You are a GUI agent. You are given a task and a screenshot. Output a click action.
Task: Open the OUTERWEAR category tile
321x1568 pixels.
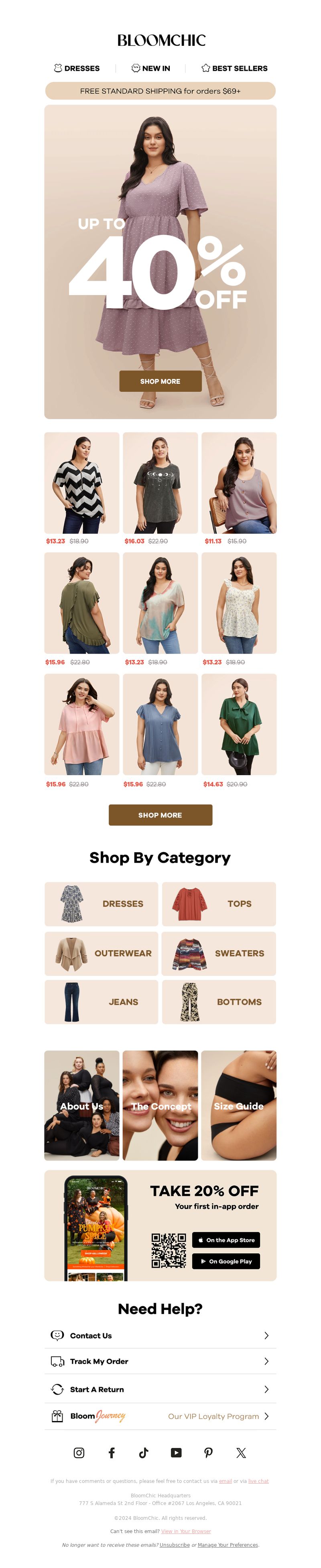coord(101,953)
